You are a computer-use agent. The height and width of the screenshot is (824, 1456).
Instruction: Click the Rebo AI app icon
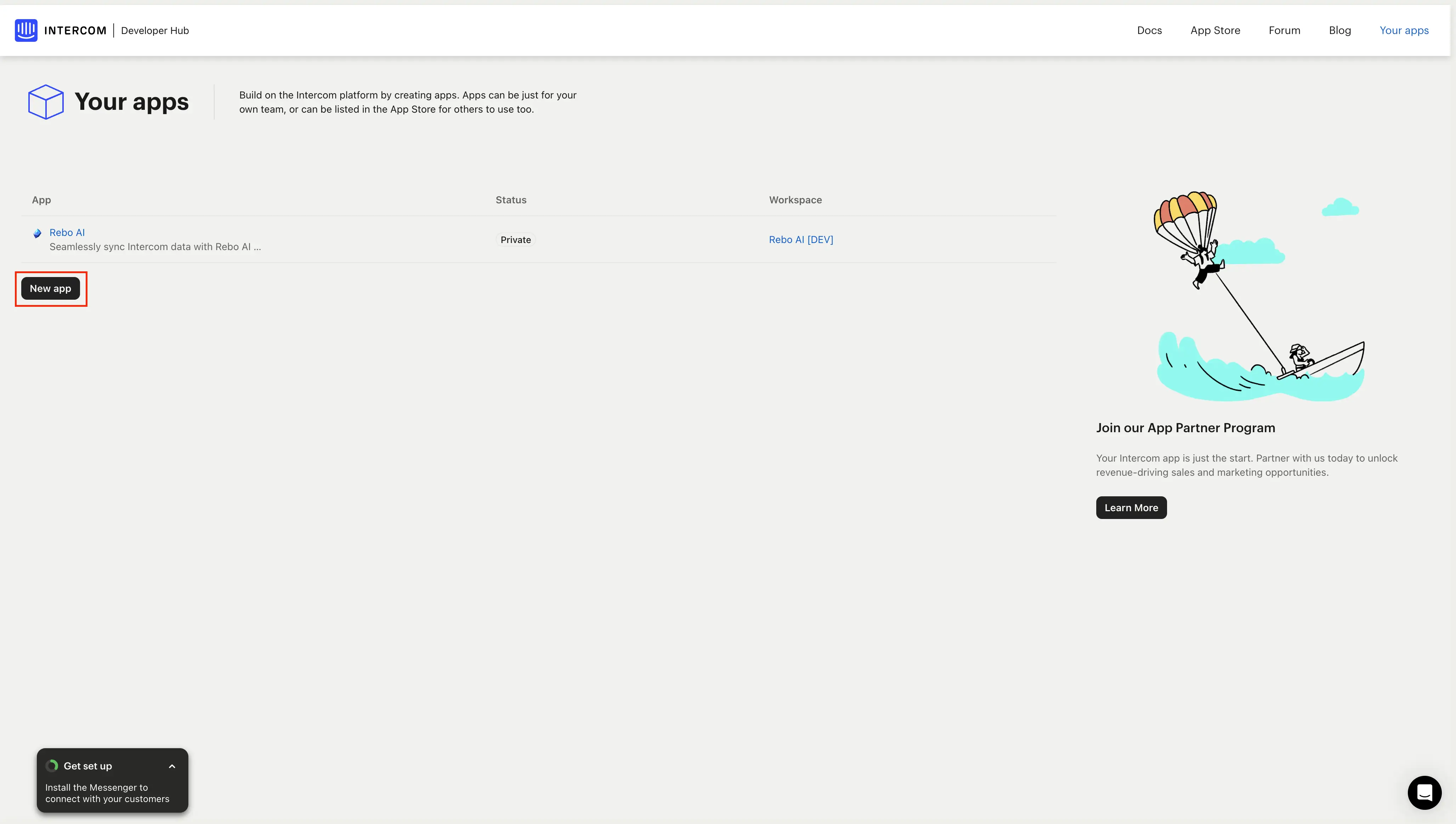(37, 233)
